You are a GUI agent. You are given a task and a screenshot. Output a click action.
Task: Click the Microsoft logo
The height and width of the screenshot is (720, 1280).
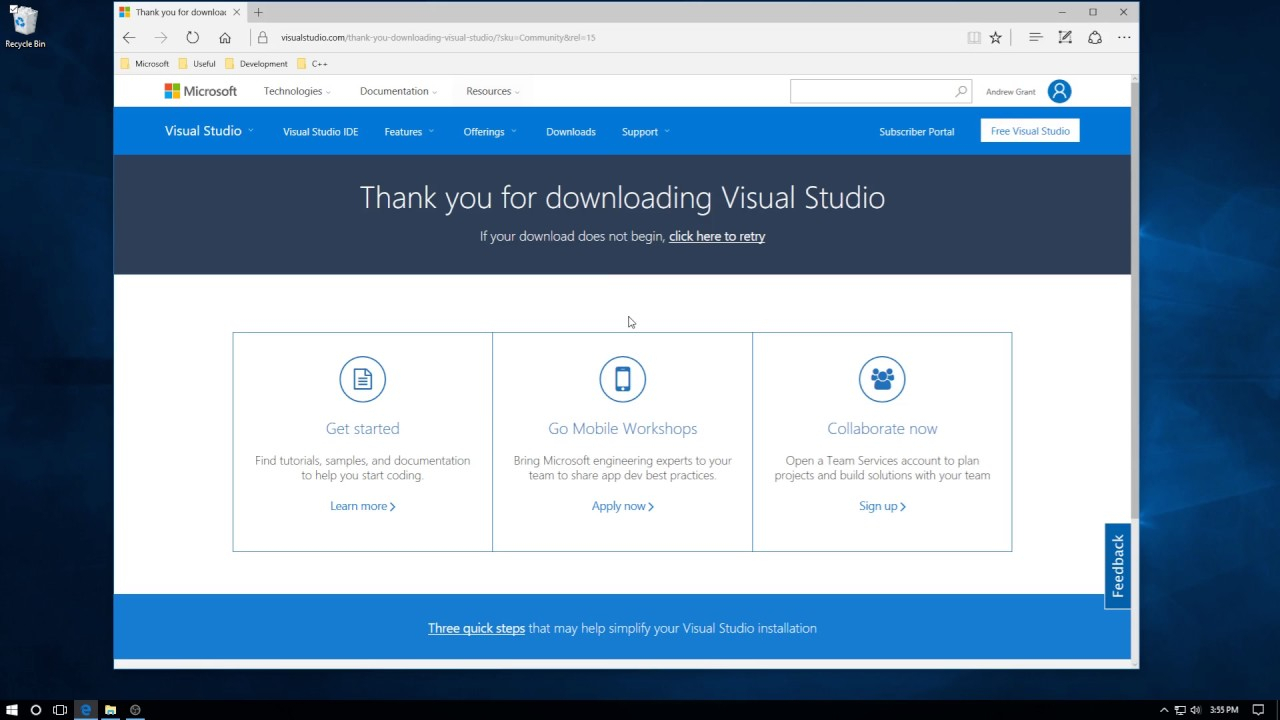click(201, 91)
